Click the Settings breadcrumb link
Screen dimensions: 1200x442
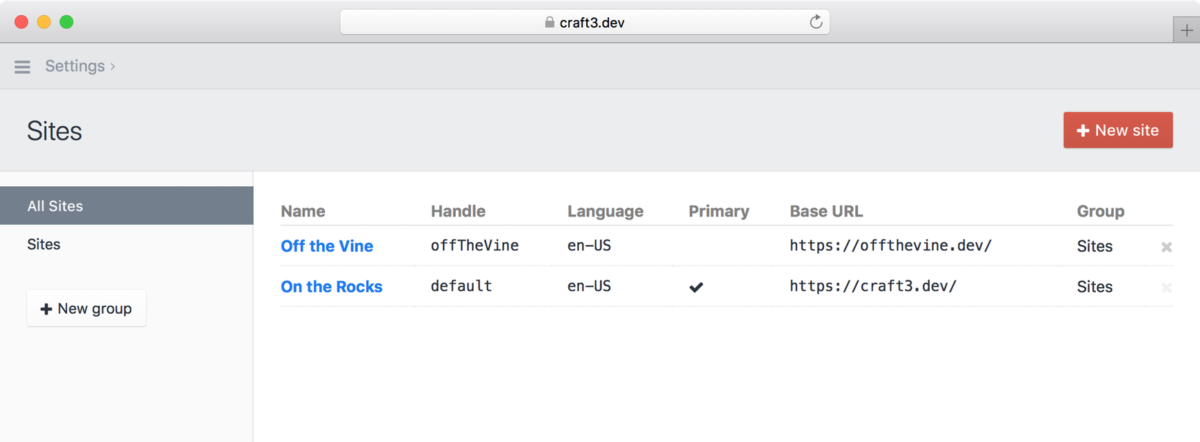(75, 66)
